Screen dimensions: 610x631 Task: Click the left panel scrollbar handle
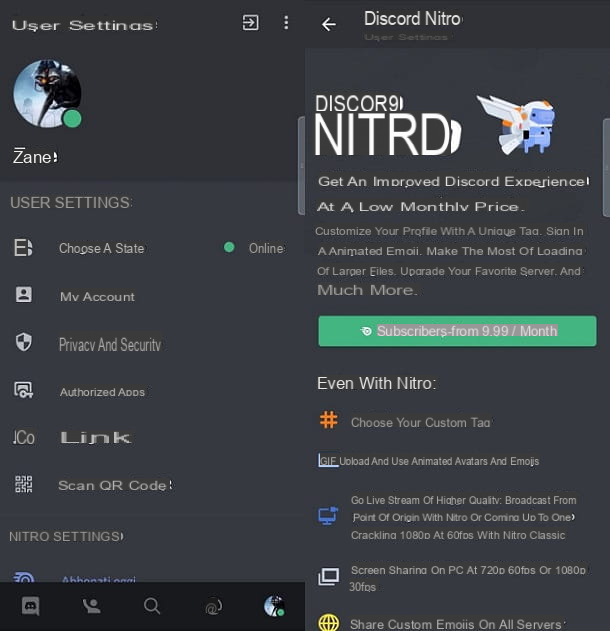point(301,165)
